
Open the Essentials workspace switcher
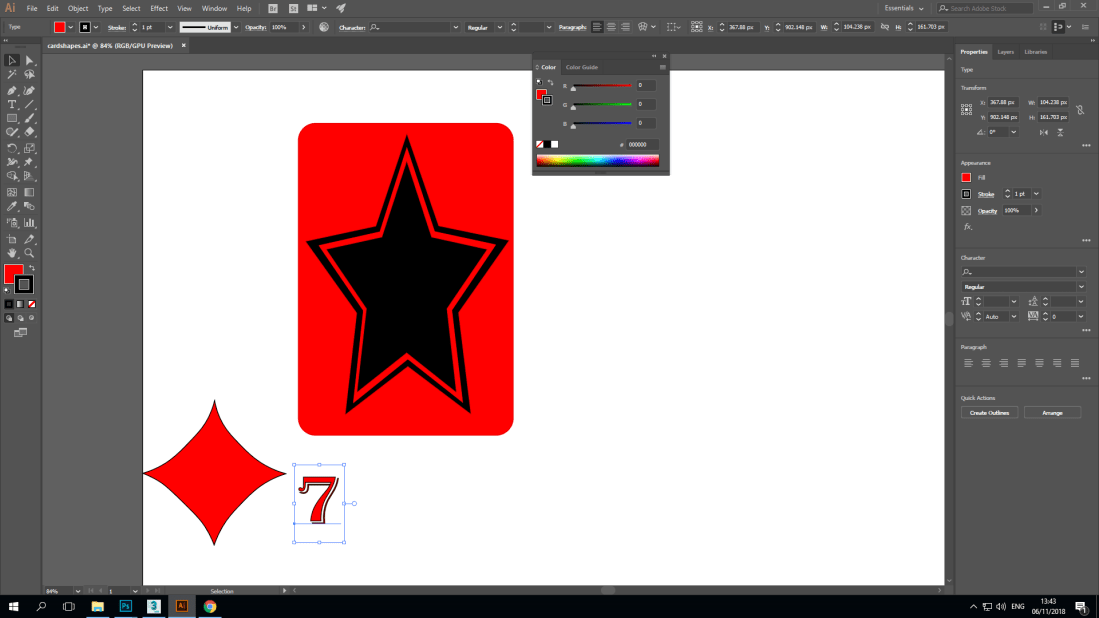point(900,7)
